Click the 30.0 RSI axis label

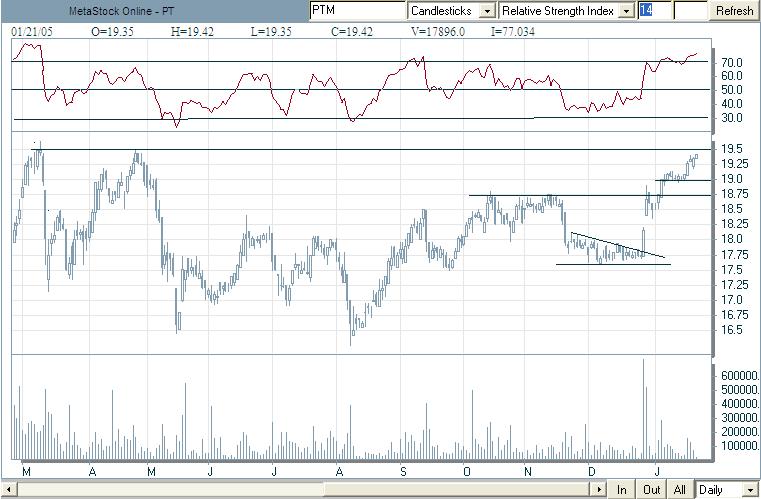tap(732, 118)
